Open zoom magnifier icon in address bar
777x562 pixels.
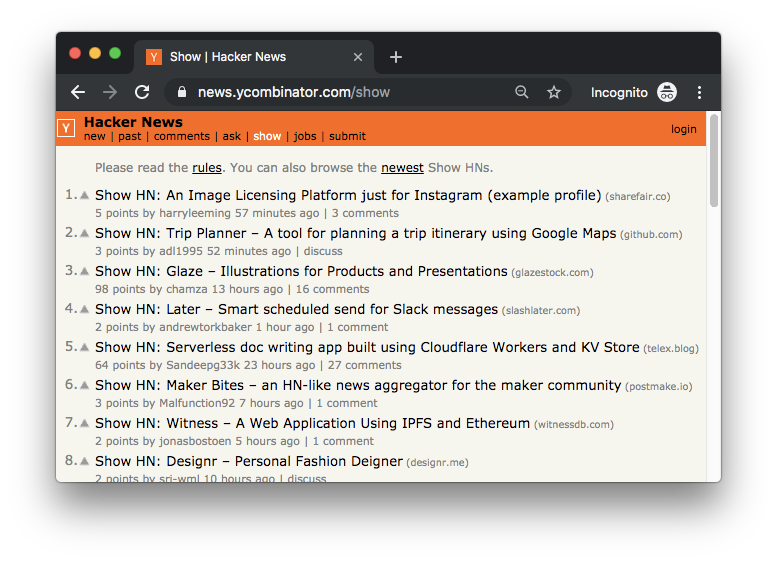click(x=522, y=92)
